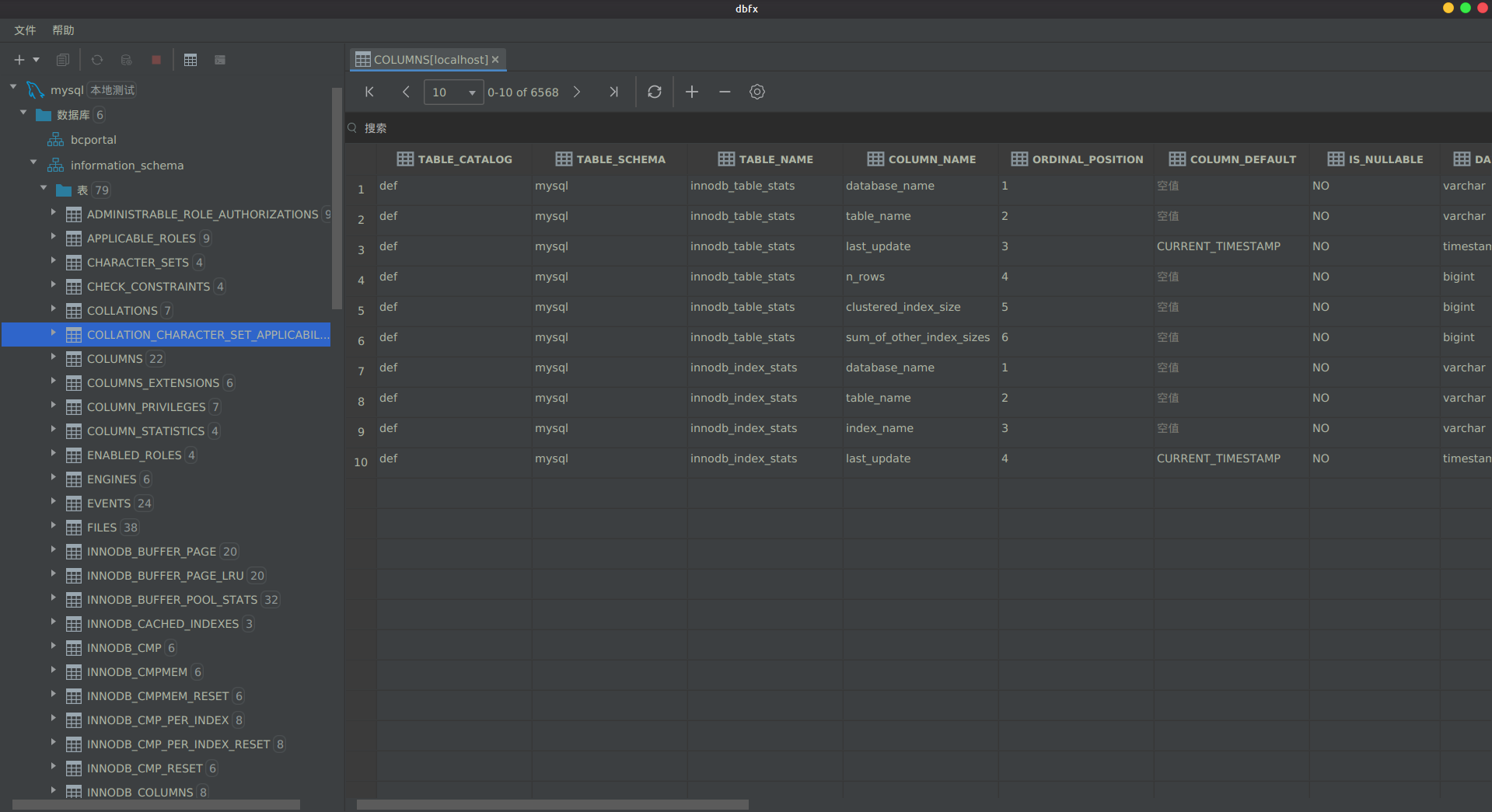Image resolution: width=1492 pixels, height=812 pixels.
Task: Select the ENABLED_ROLES table
Action: pyautogui.click(x=134, y=455)
